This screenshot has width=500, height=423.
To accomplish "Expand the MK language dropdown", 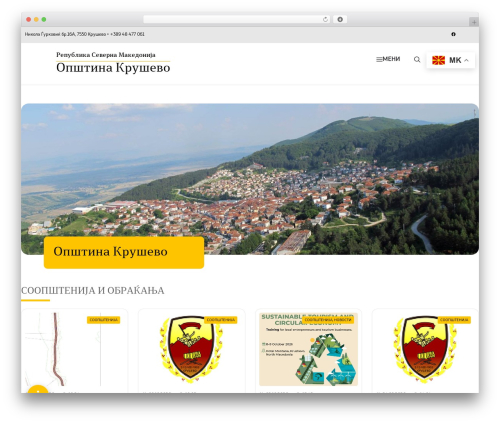I will (451, 60).
